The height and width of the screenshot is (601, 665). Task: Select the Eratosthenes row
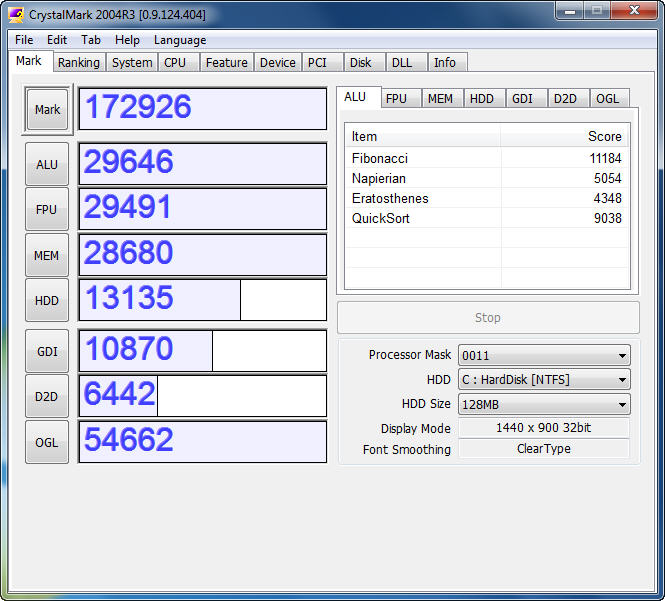(487, 198)
